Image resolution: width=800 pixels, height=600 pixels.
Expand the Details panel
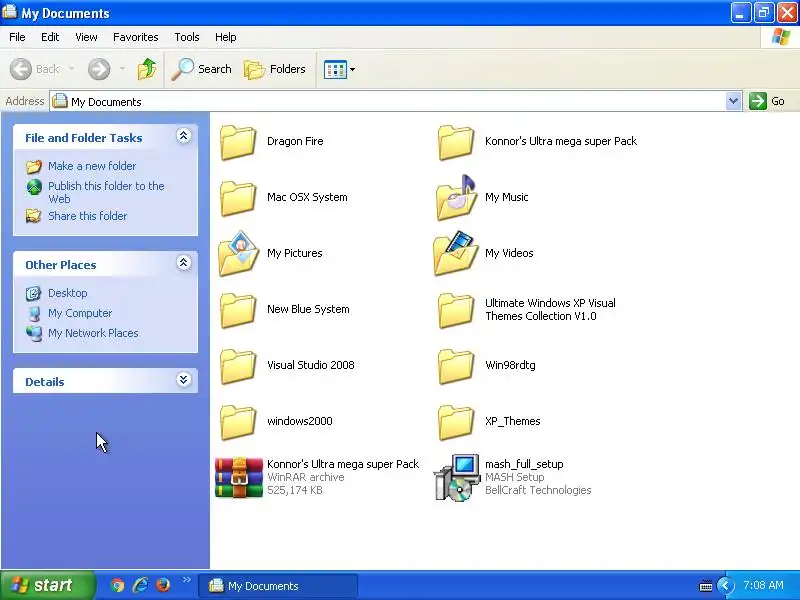coord(184,380)
